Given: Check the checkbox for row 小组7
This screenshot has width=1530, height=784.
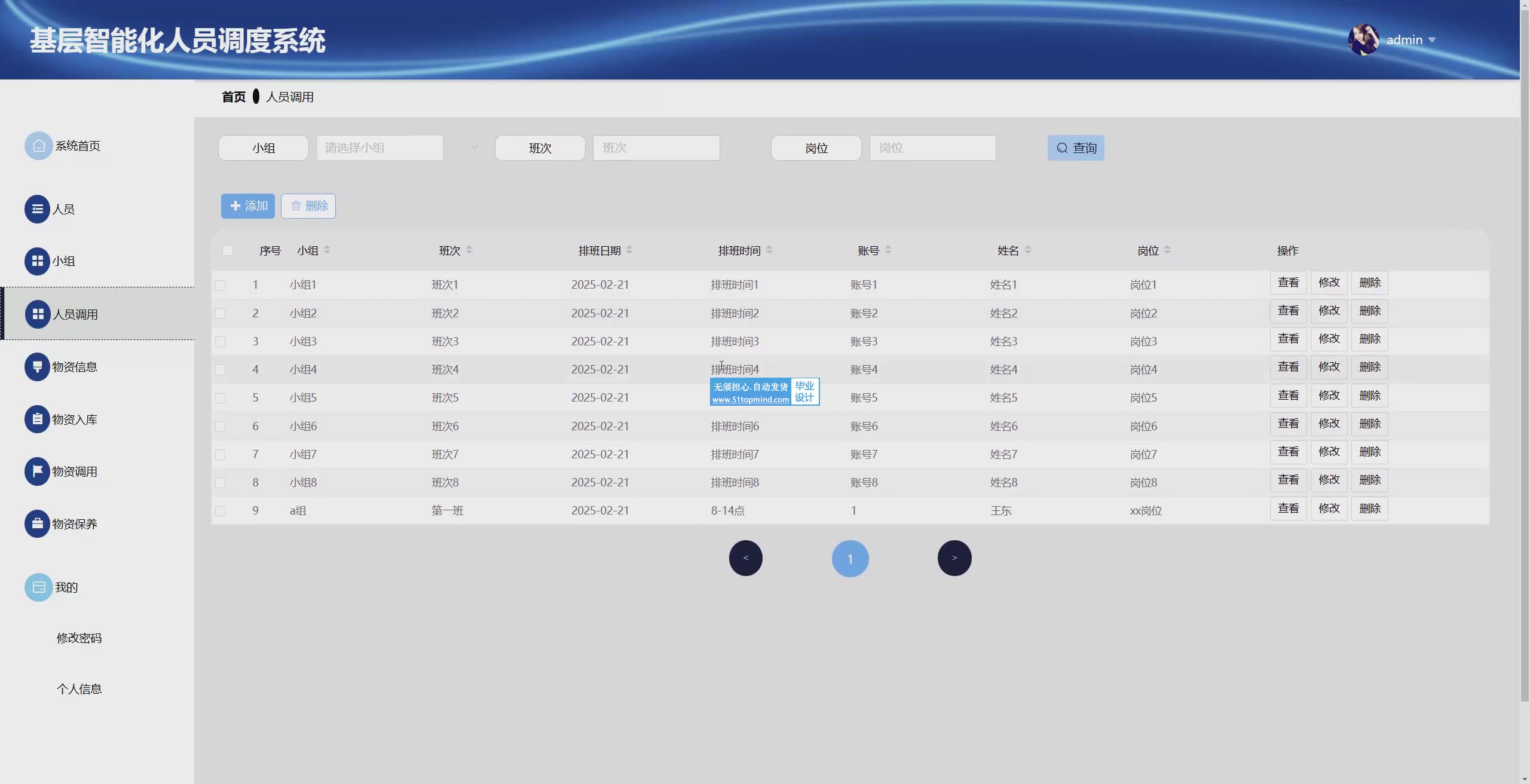Looking at the screenshot, I should (221, 455).
